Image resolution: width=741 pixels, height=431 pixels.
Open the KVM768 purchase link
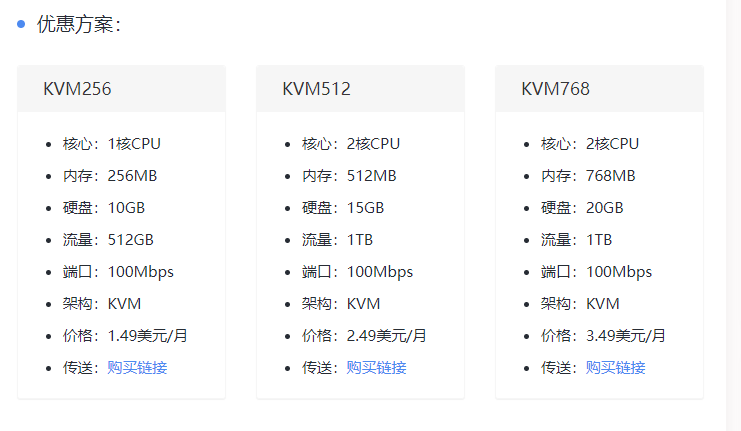615,367
